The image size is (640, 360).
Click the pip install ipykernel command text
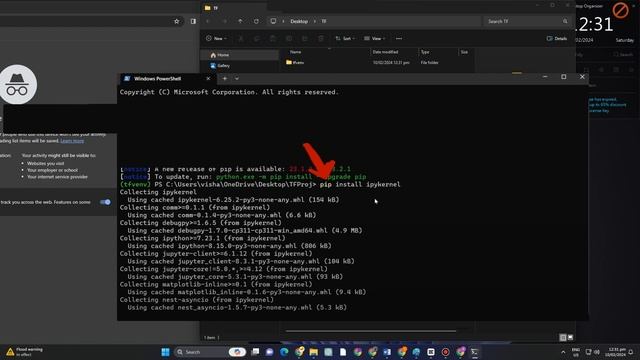coord(360,184)
